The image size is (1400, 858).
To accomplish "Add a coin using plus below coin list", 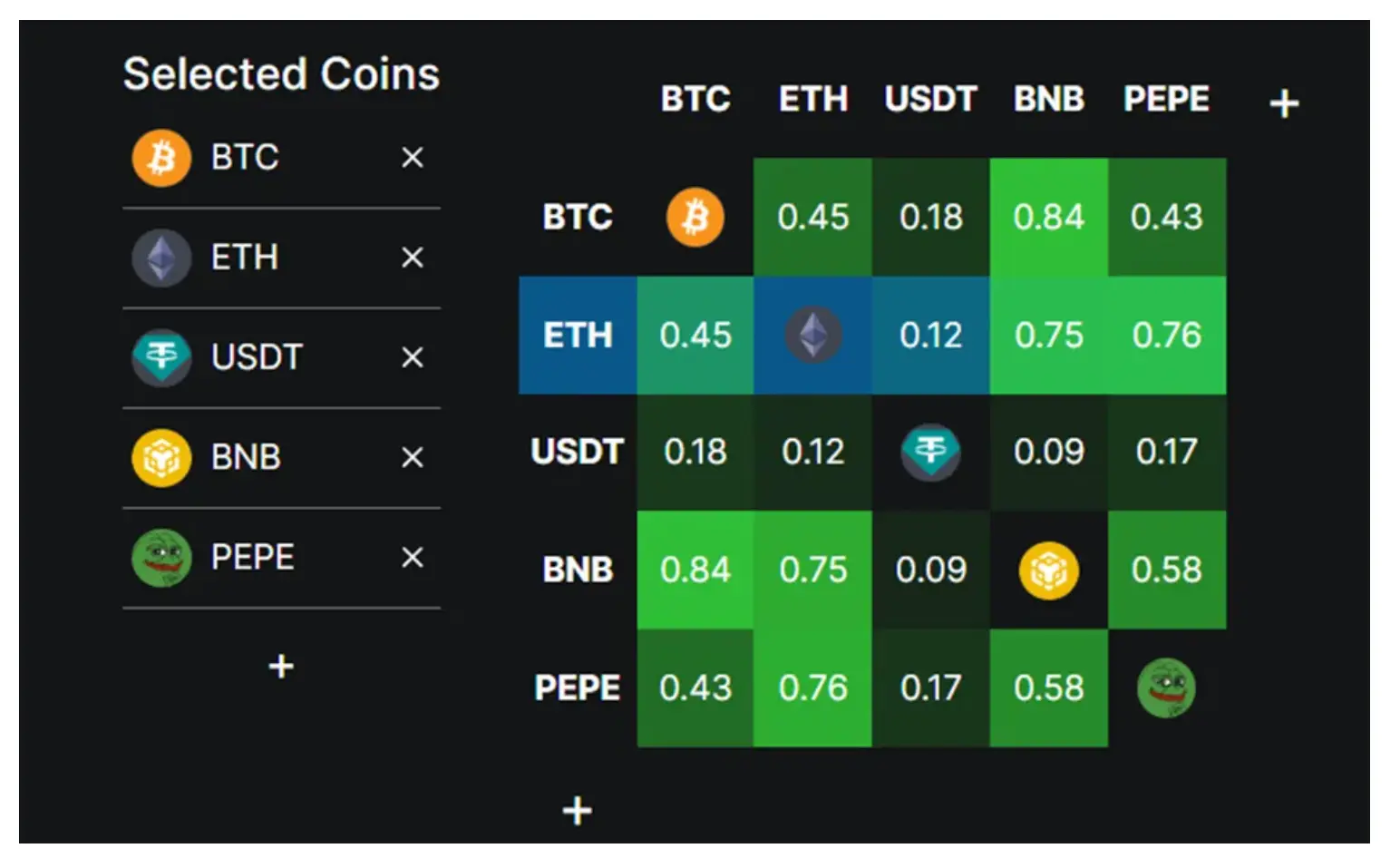I will (281, 667).
